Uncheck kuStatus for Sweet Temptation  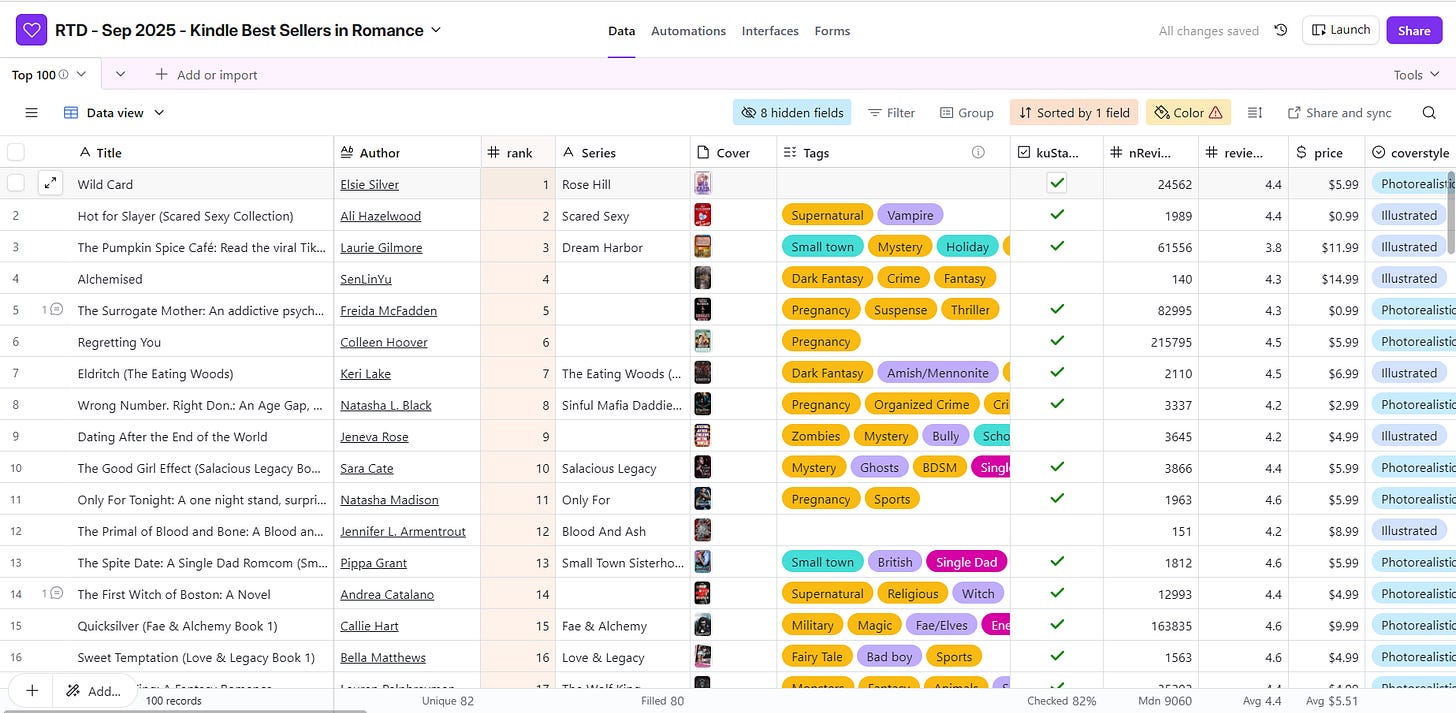[1057, 657]
